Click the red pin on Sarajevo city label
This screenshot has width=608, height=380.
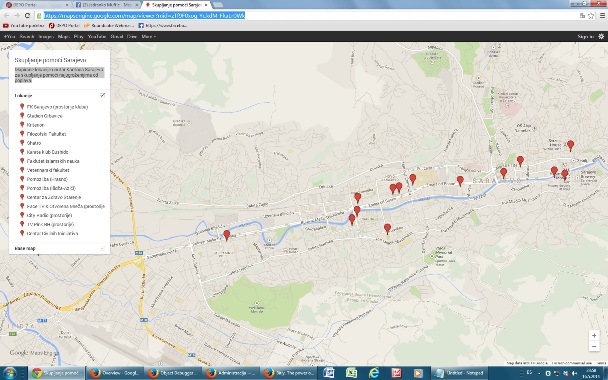503,173
